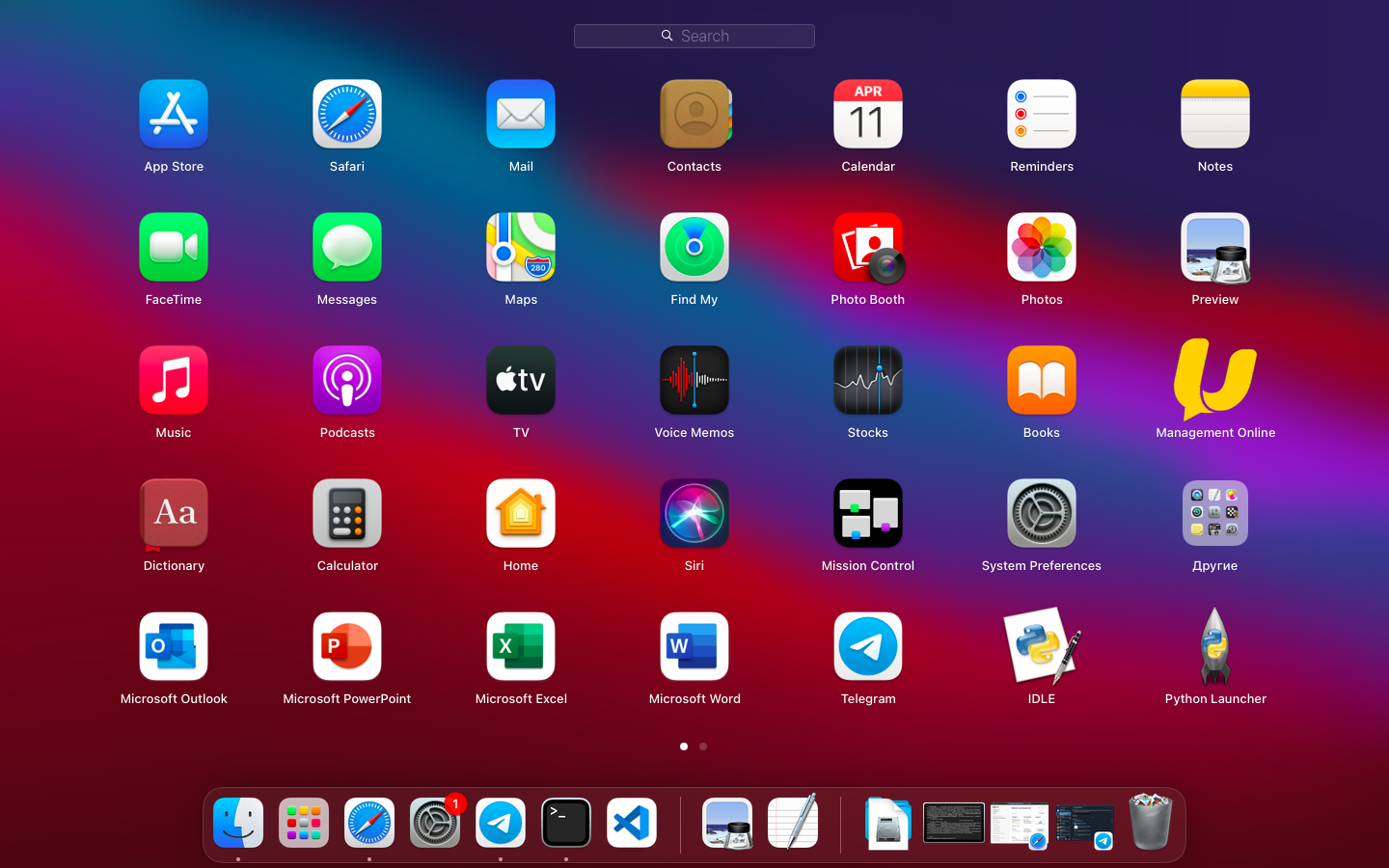Viewport: 1389px width, 868px height.
Task: Open TextEdit in the Dock
Action: pyautogui.click(x=793, y=823)
